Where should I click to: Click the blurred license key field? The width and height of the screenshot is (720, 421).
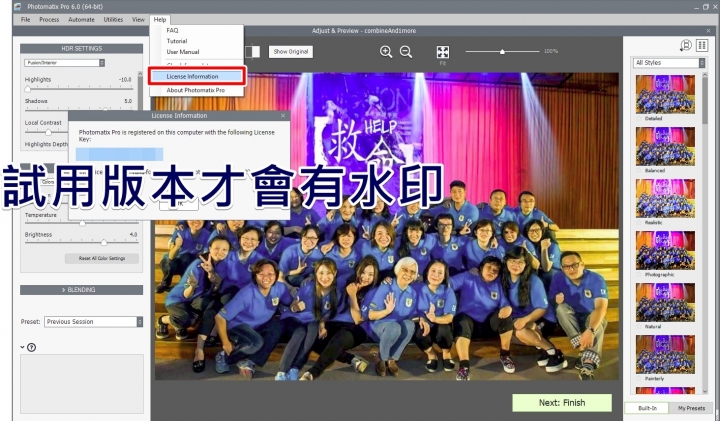point(119,154)
